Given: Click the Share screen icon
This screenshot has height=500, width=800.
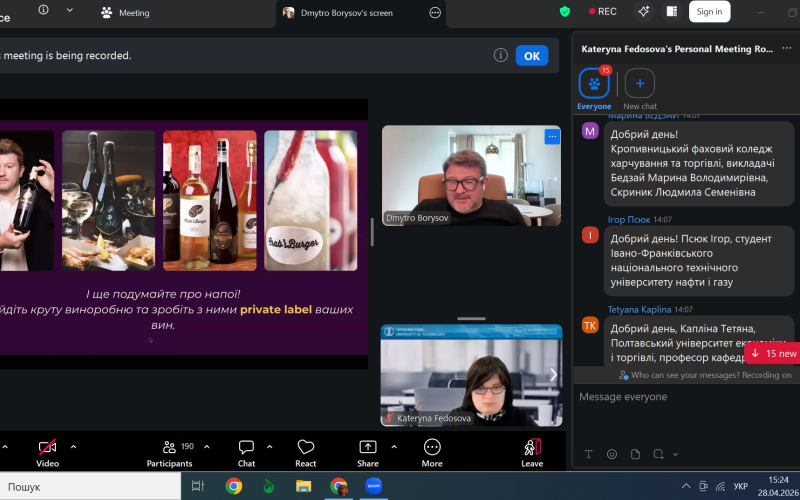Looking at the screenshot, I should (368, 448).
